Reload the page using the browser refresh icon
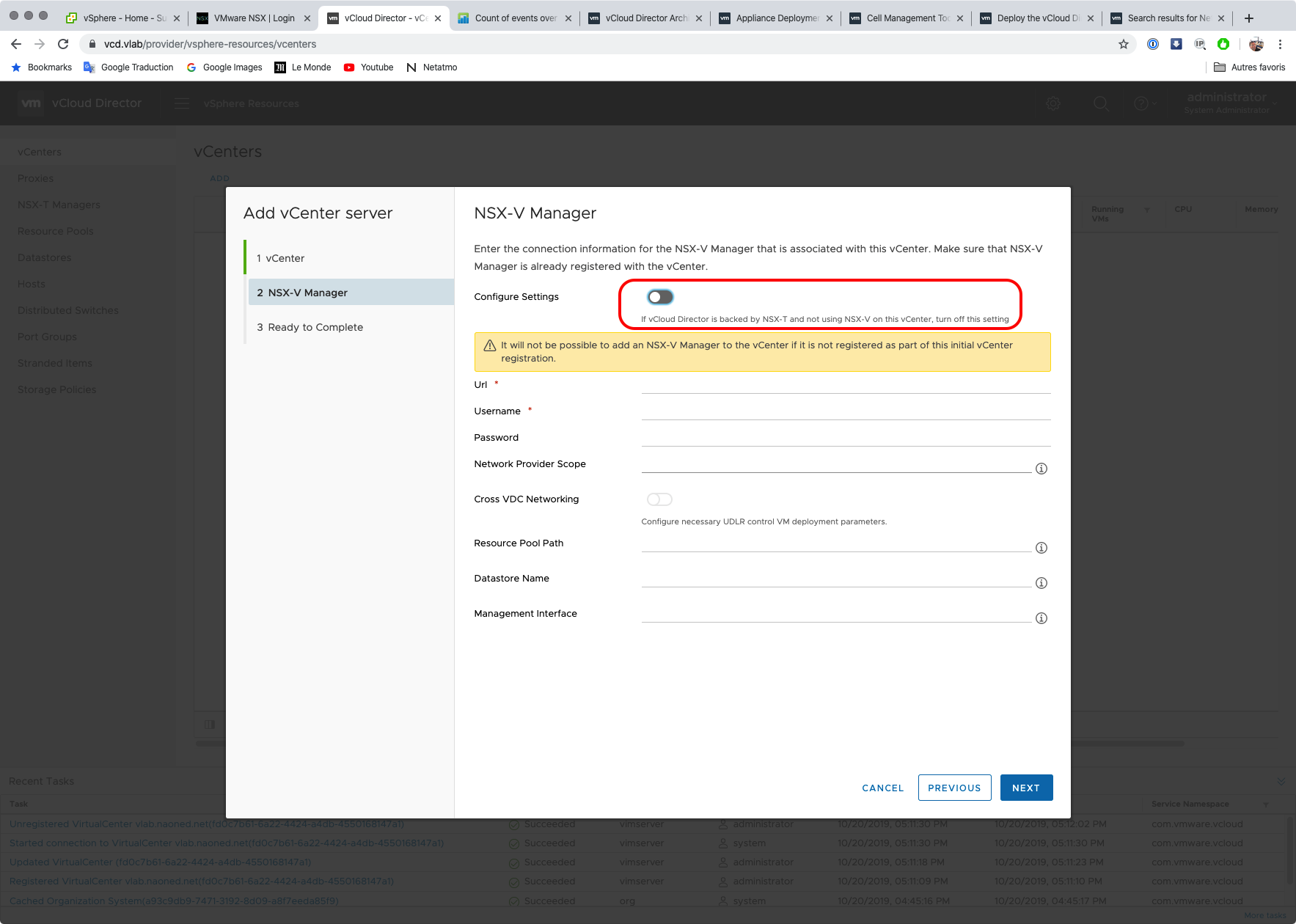The height and width of the screenshot is (924, 1296). click(63, 44)
